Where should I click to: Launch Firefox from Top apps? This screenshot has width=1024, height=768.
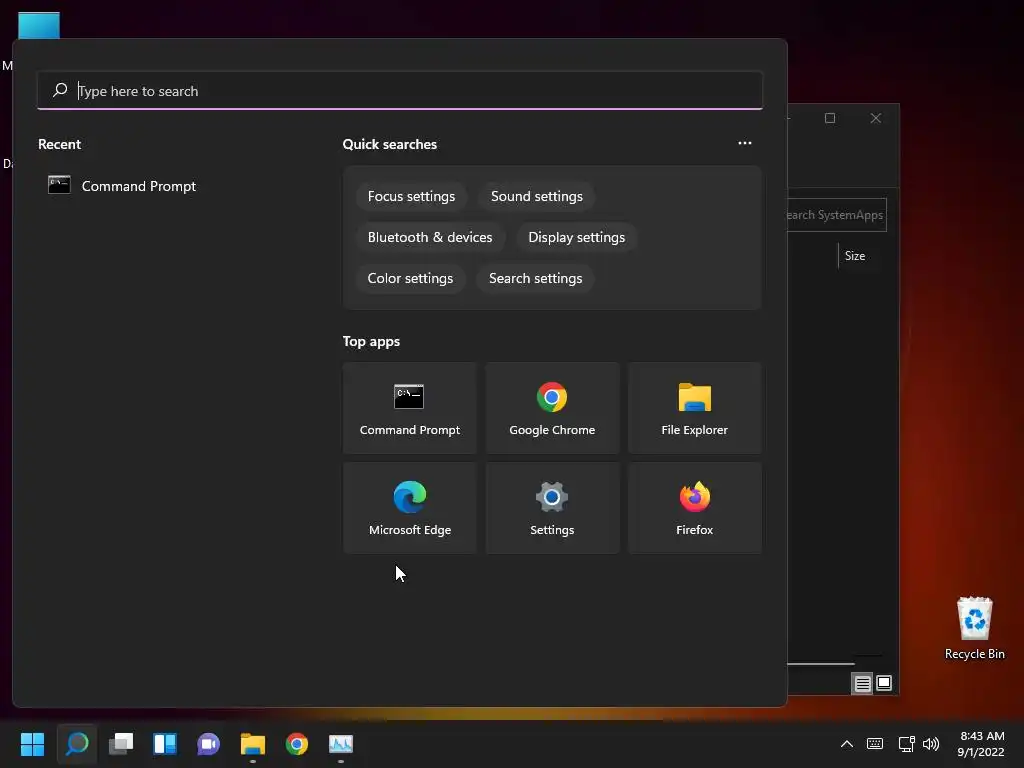tap(694, 508)
